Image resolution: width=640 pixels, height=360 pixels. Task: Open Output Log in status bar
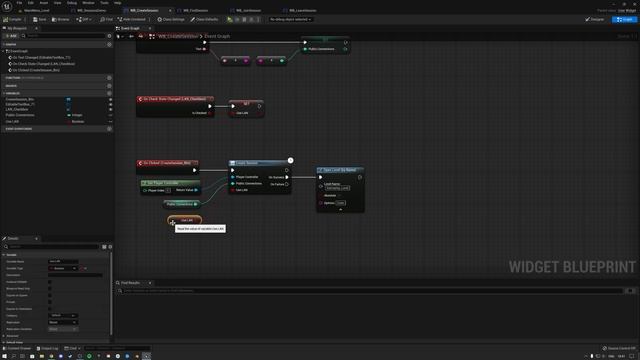pyautogui.click(x=47, y=348)
